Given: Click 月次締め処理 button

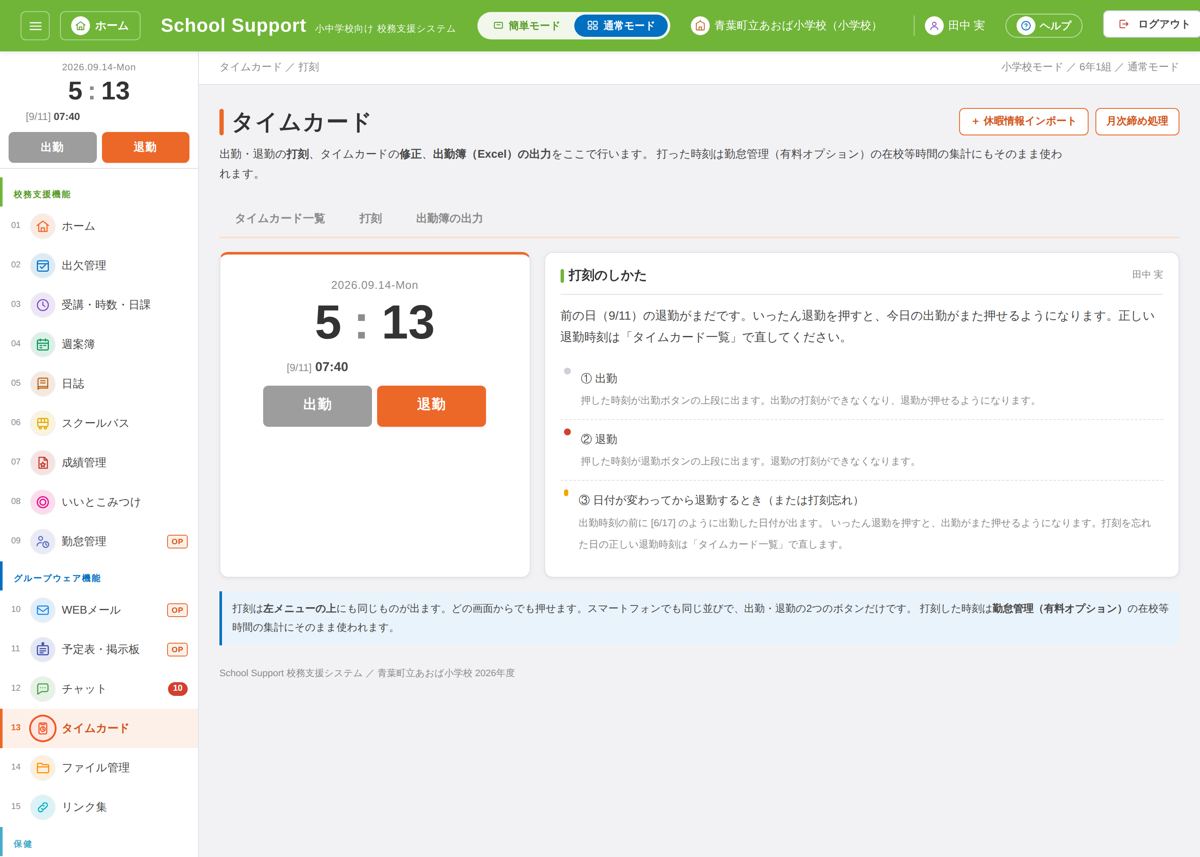Looking at the screenshot, I should (1137, 121).
